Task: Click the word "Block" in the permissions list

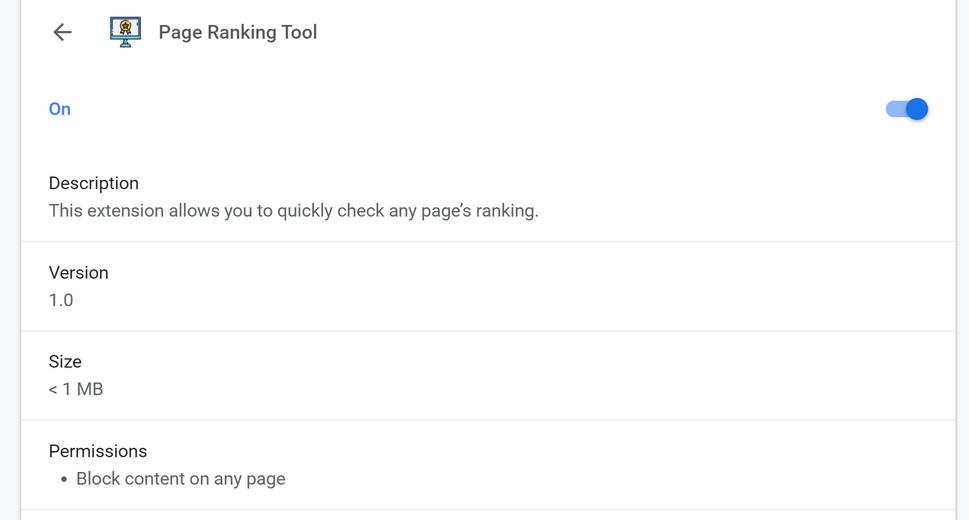Action: pos(99,479)
